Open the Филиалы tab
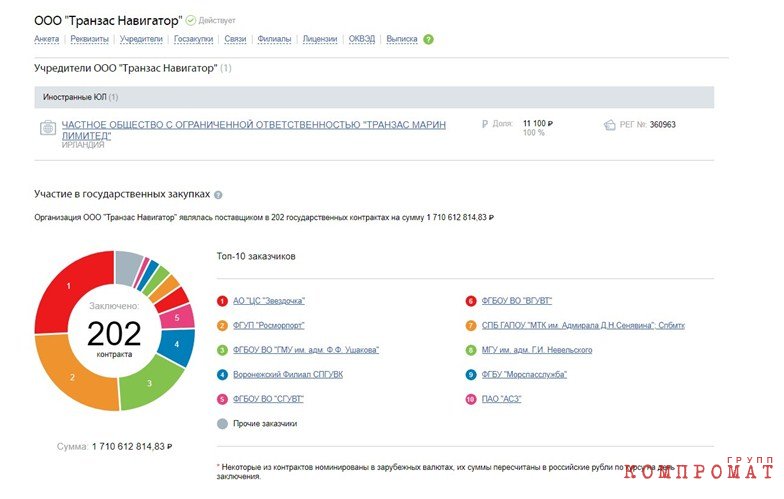 coord(274,39)
